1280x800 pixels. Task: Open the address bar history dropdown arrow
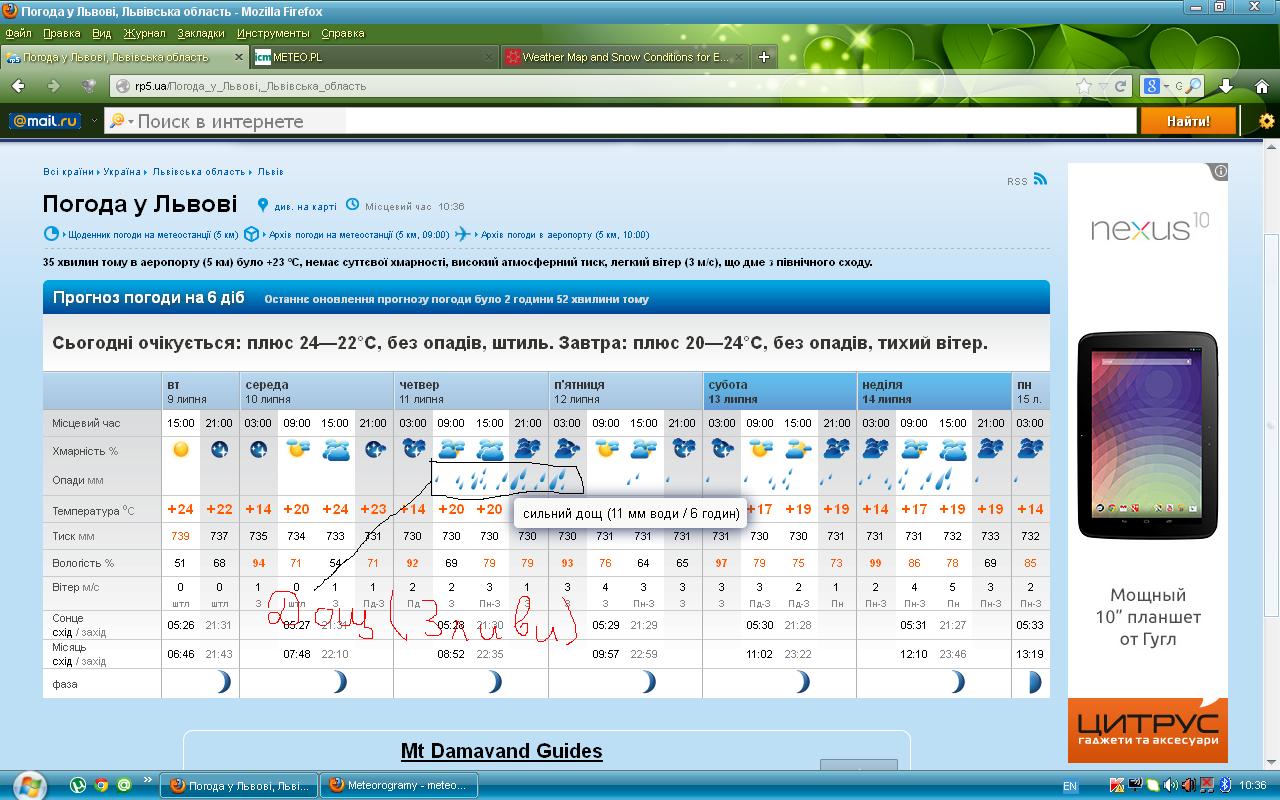[1103, 86]
